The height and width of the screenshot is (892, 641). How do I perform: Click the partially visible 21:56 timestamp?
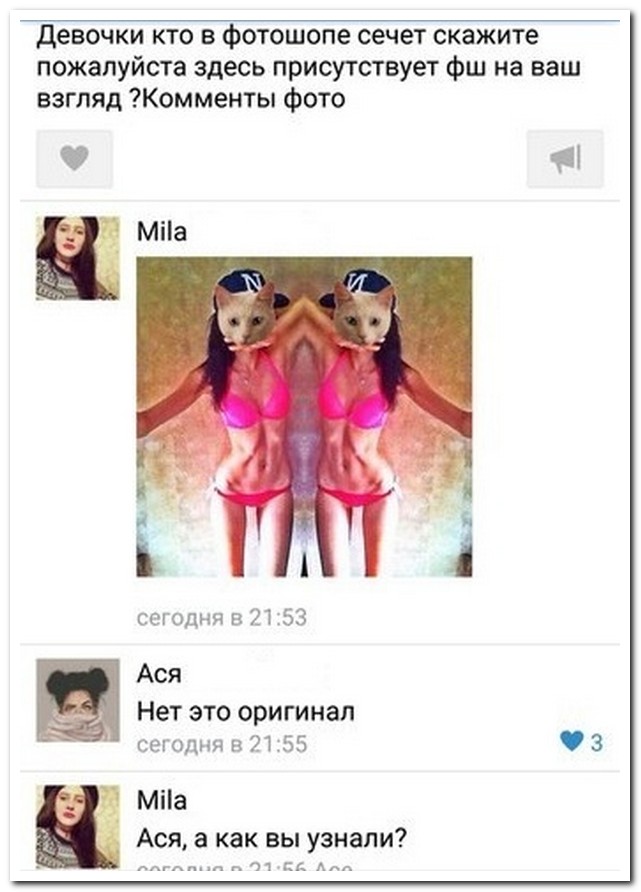click(x=245, y=867)
